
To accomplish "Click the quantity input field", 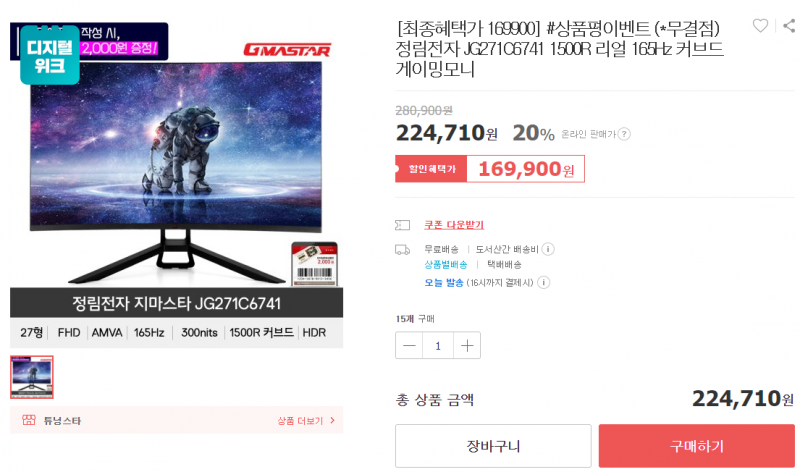I will [x=438, y=345].
